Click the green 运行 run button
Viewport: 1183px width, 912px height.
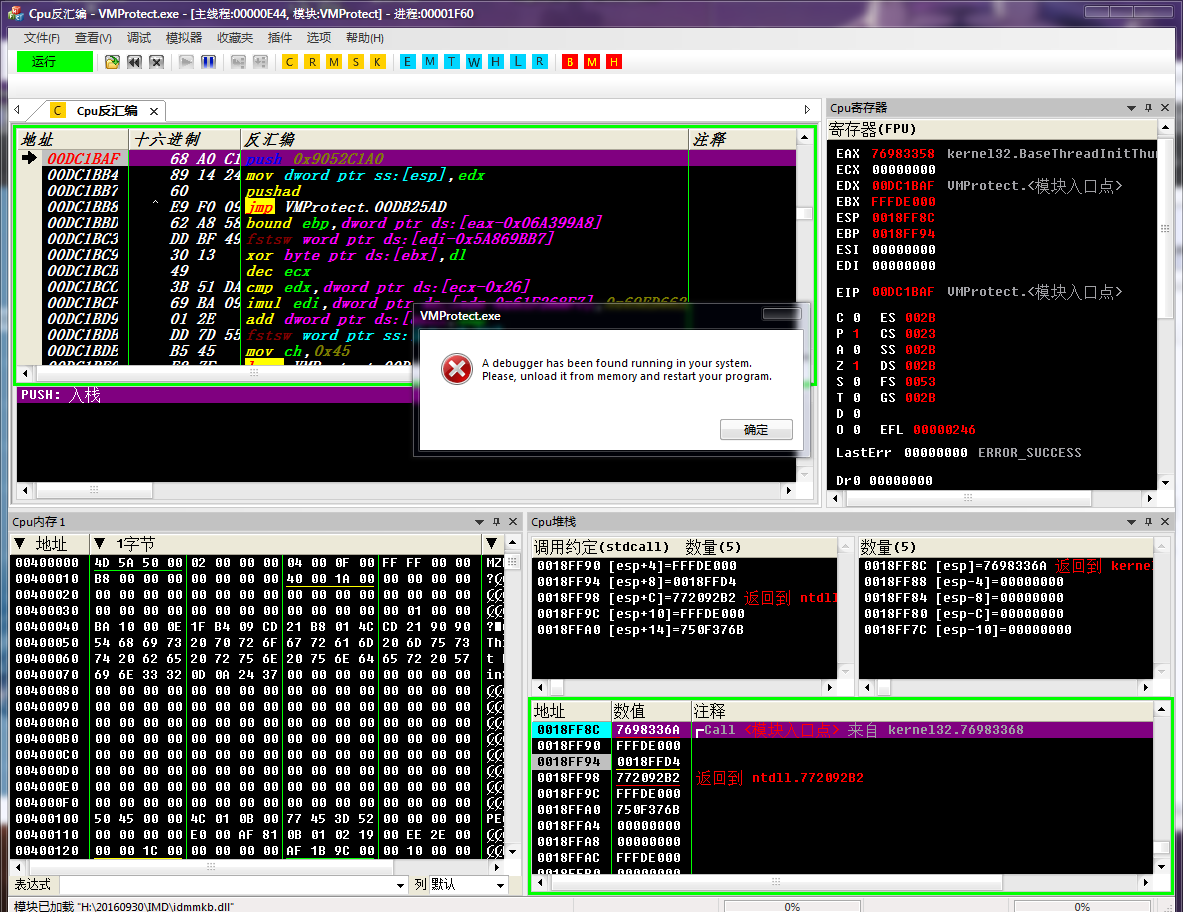(x=54, y=62)
